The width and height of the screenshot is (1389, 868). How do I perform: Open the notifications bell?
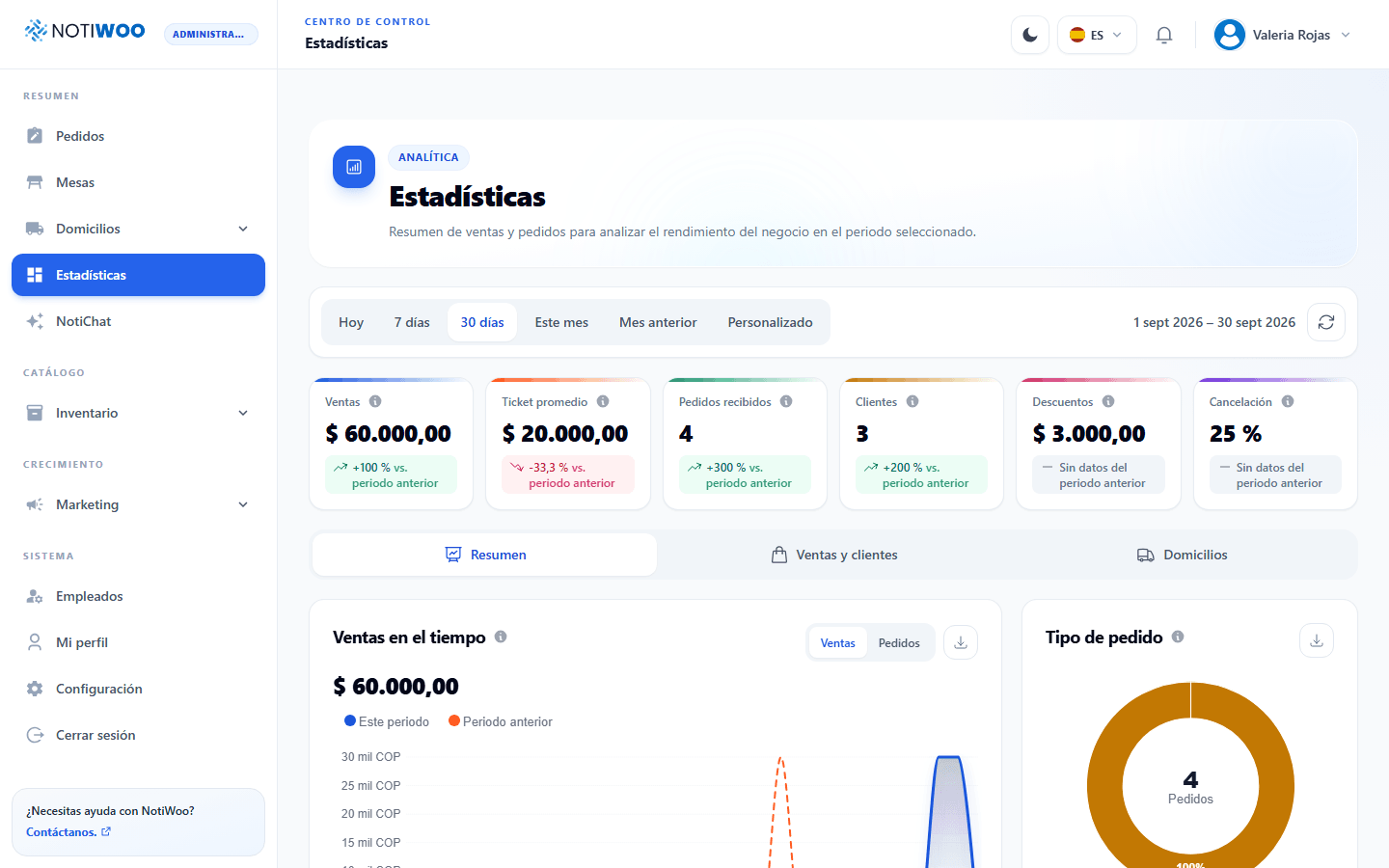(1164, 35)
